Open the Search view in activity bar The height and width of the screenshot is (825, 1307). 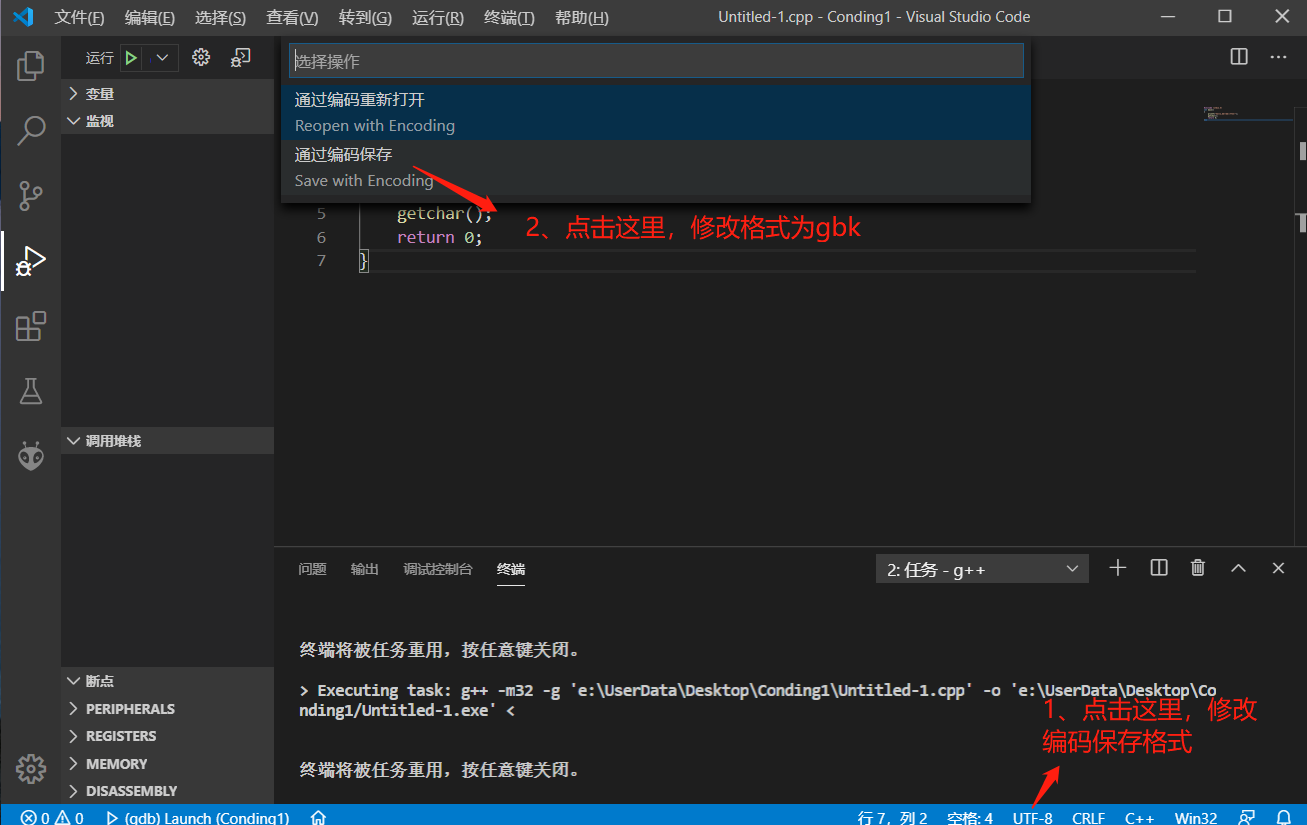point(31,131)
